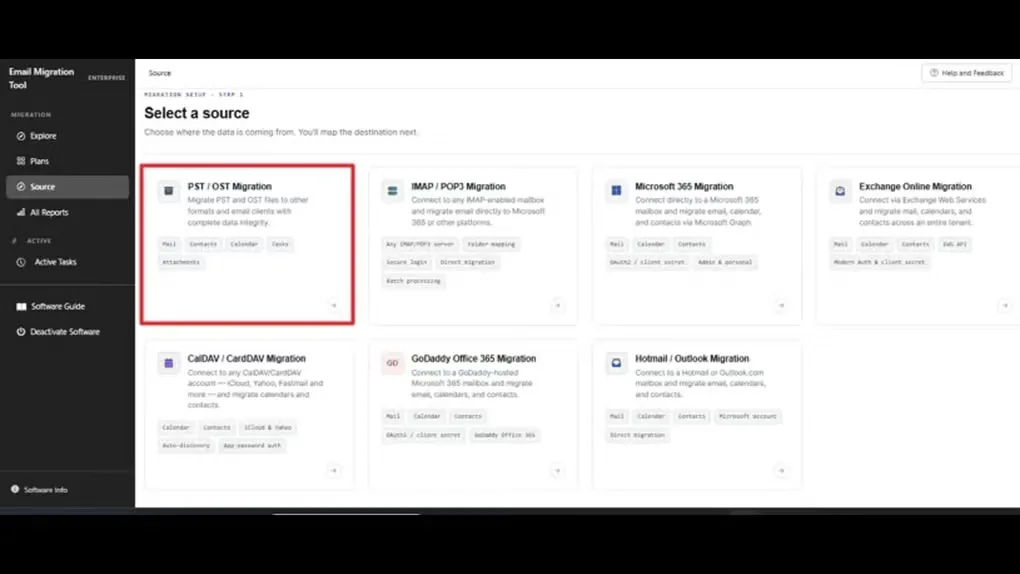
Task: Select the Hotmail / Outlook Migration title
Action: click(691, 359)
